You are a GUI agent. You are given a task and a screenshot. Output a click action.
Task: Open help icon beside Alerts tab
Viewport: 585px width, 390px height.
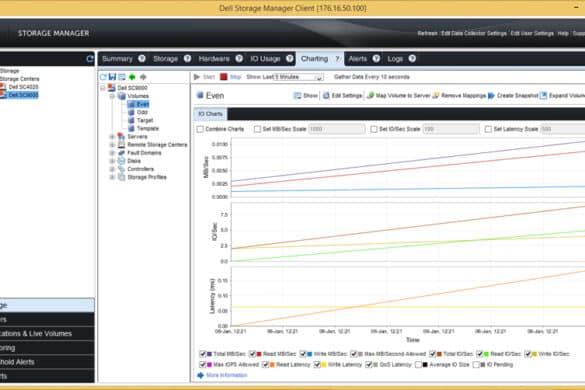[376, 58]
